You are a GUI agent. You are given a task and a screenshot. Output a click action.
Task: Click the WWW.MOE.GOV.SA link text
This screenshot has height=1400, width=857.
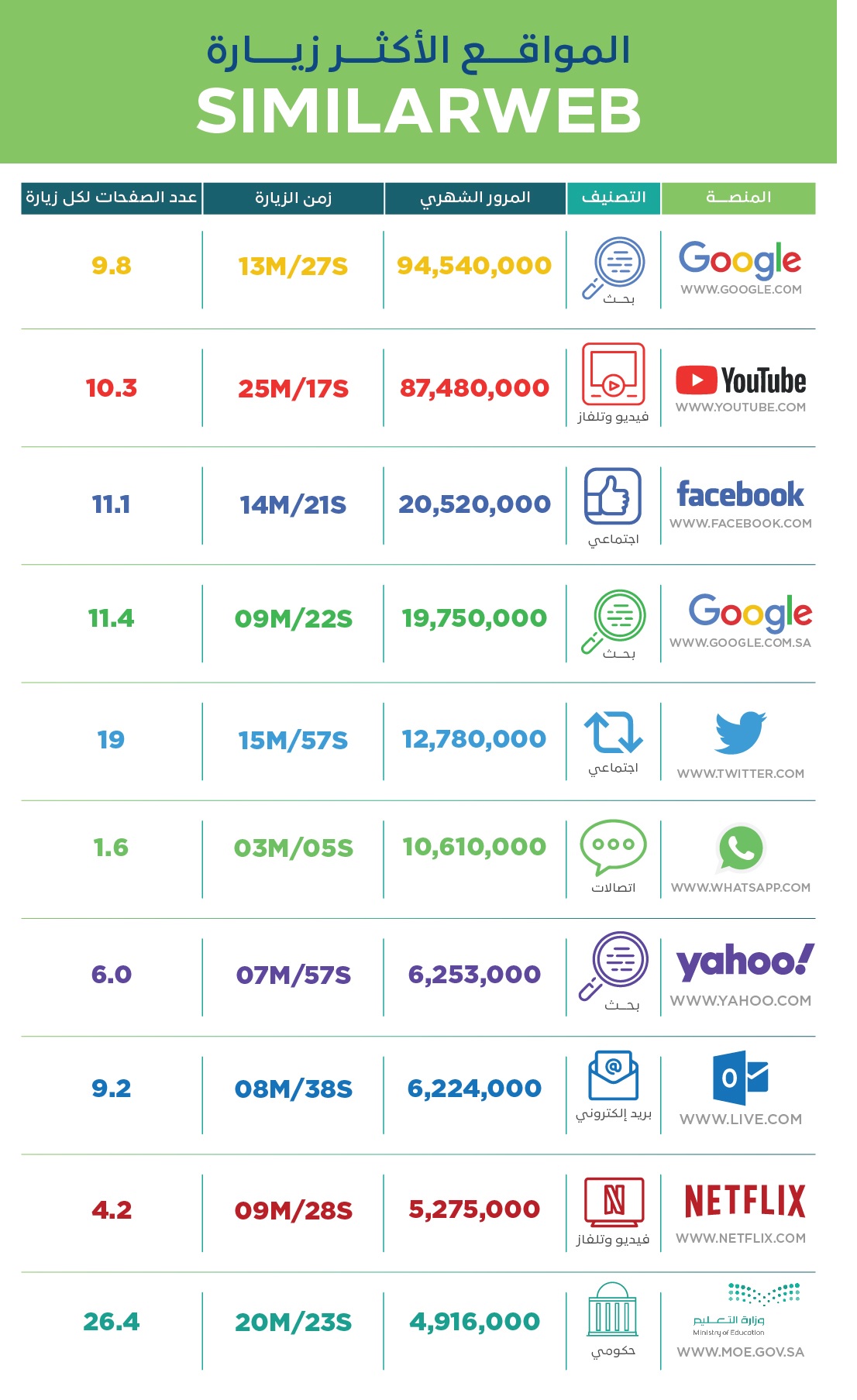(740, 1352)
